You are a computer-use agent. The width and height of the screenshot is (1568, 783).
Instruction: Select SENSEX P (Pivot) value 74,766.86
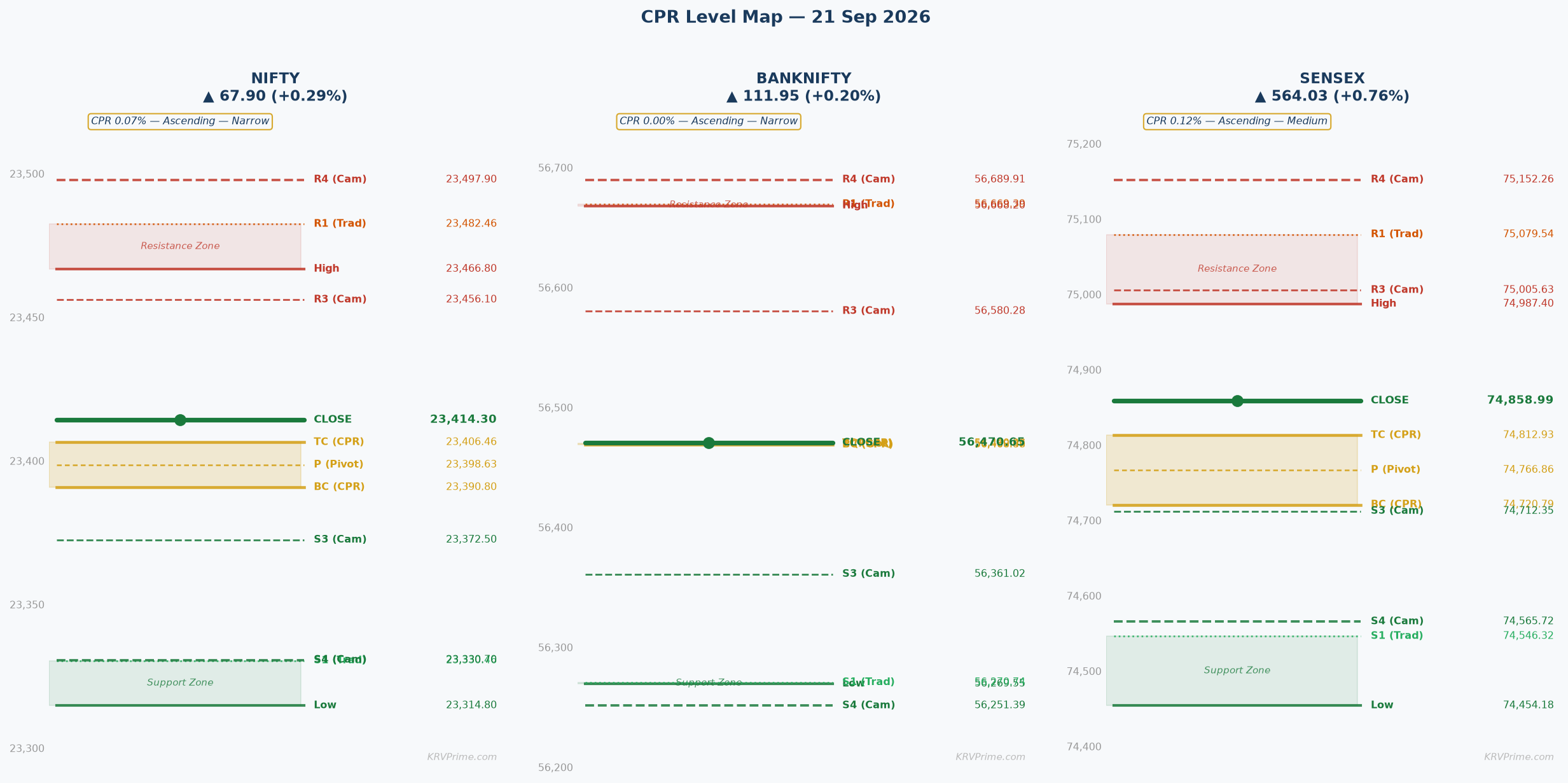(1529, 470)
